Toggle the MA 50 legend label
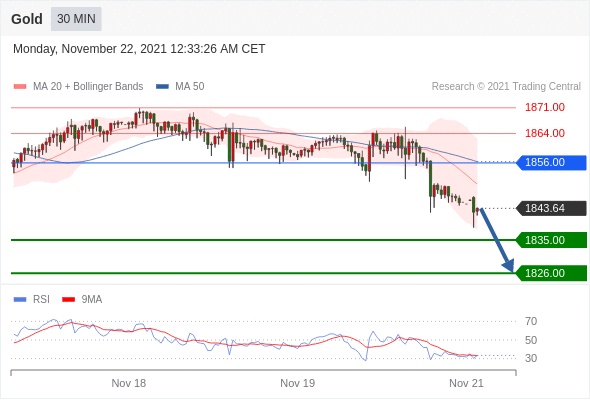 point(190,87)
